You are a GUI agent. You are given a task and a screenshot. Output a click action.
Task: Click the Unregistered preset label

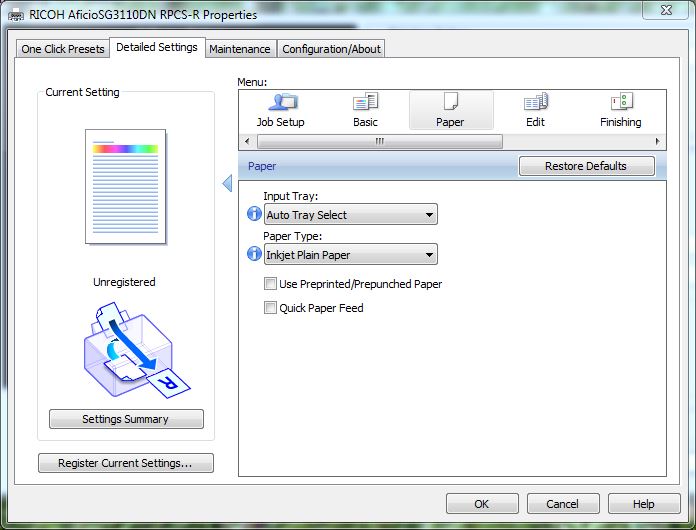pyautogui.click(x=124, y=282)
